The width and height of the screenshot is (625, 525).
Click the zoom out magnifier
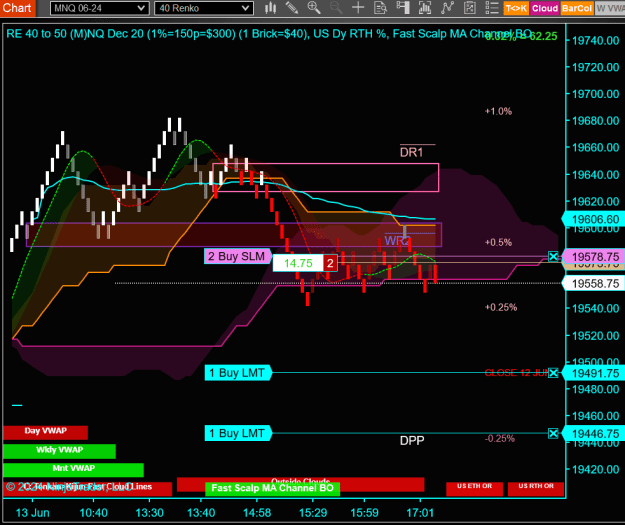(x=336, y=8)
